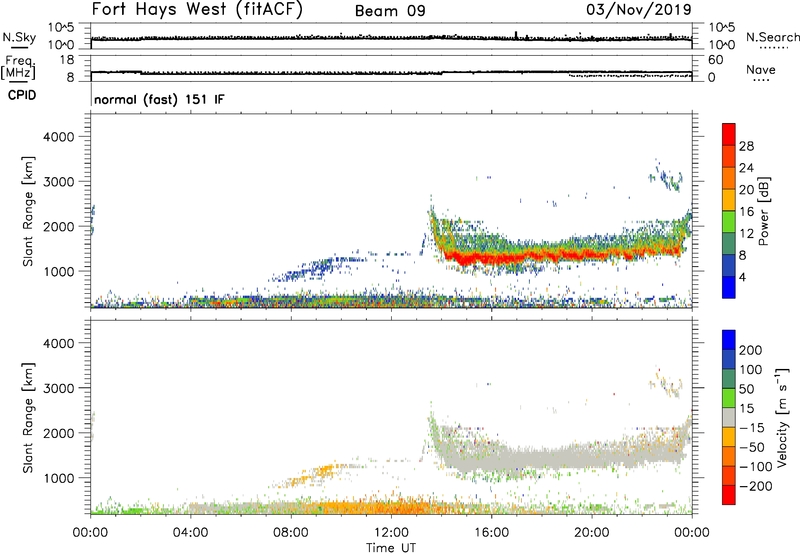This screenshot has width=800, height=554.
Task: Click the '08:00' time tick label
Action: coord(290,533)
